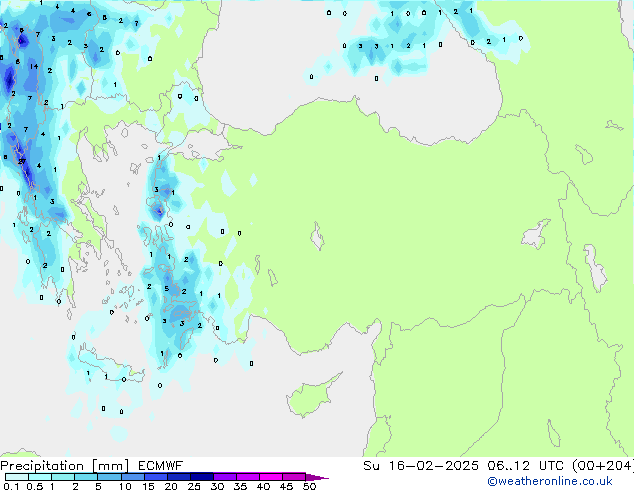Select the 5–10 mm legend color box
634x490 pixels.
pos(109,477)
